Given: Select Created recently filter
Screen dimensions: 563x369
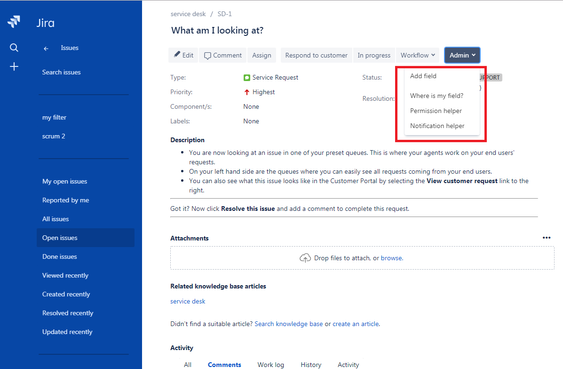Looking at the screenshot, I should [x=66, y=294].
